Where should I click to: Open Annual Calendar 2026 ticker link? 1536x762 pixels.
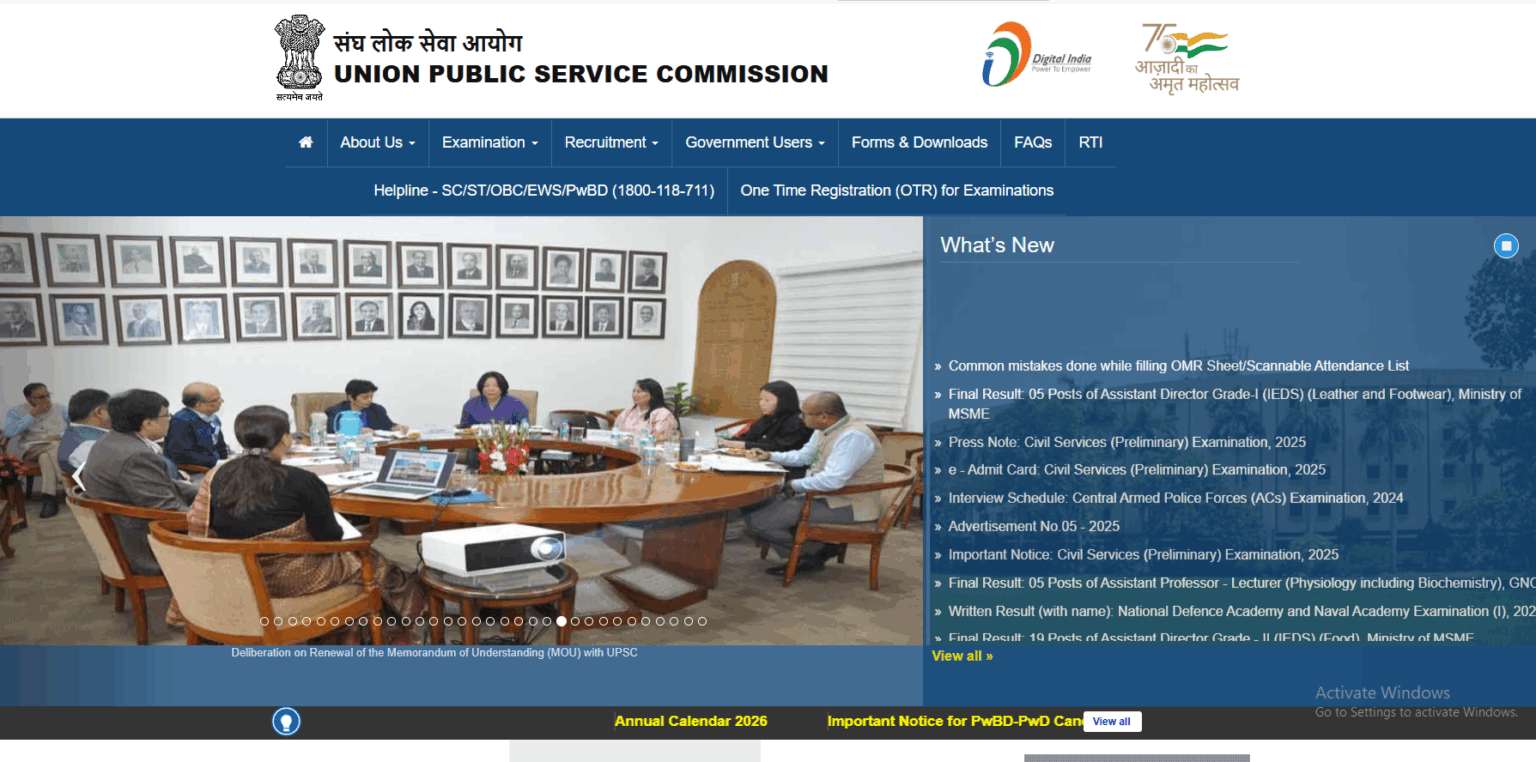(691, 721)
